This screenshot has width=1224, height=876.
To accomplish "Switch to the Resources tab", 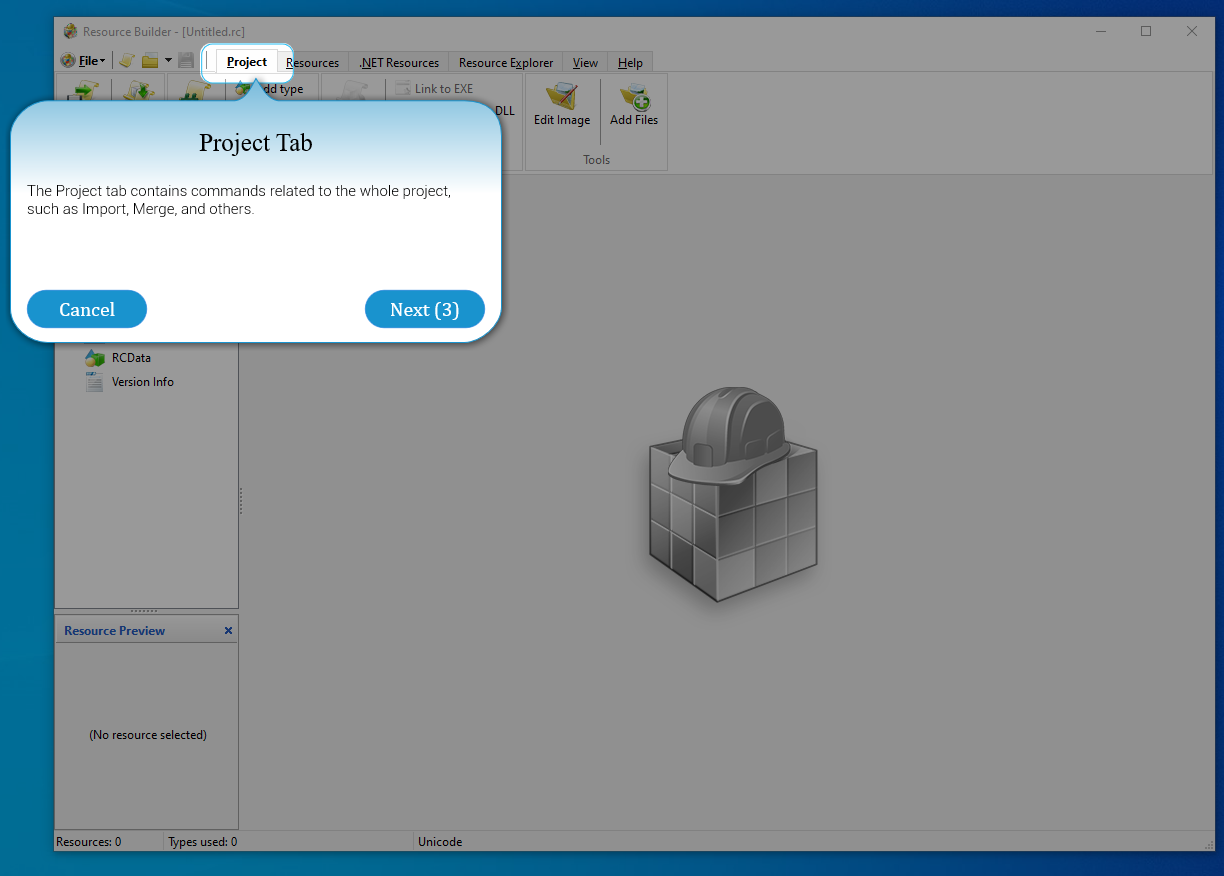I will click(312, 63).
